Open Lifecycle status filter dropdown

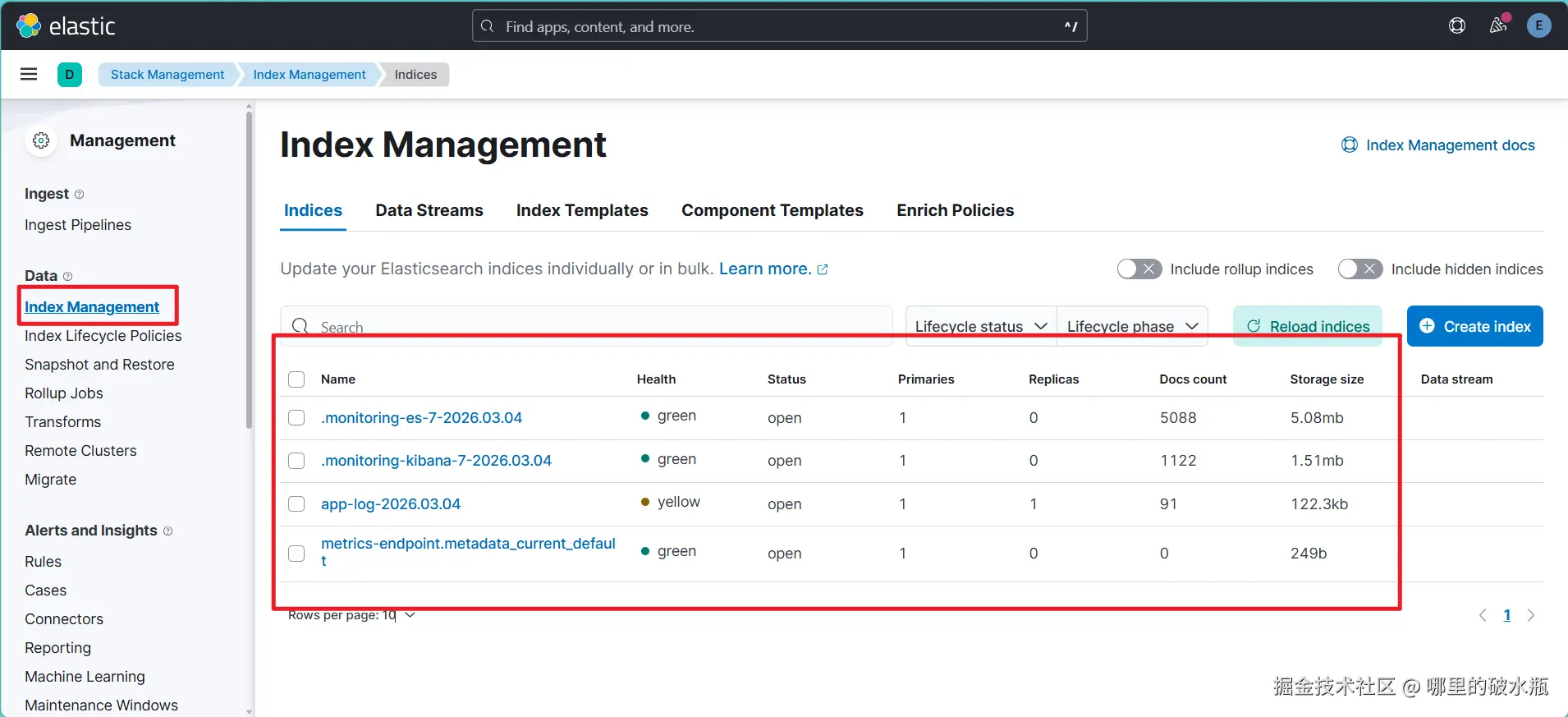[x=981, y=326]
